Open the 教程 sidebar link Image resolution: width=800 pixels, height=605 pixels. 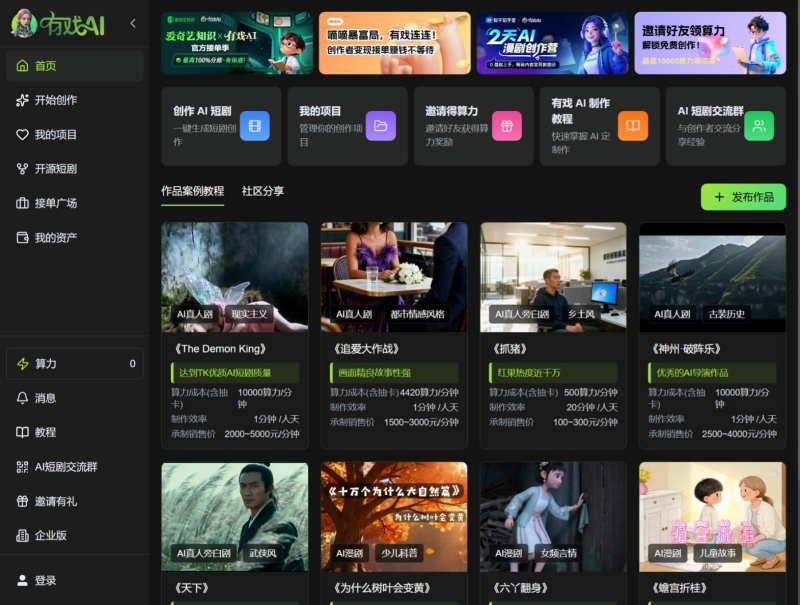click(74, 433)
